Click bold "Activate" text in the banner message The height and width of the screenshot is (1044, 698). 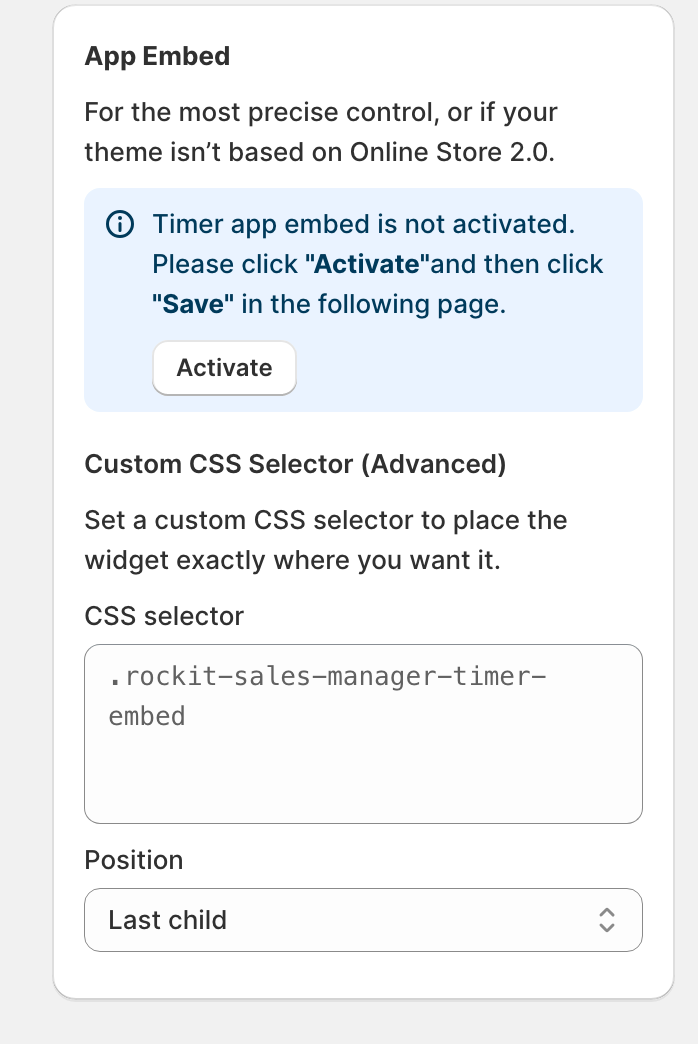[367, 264]
